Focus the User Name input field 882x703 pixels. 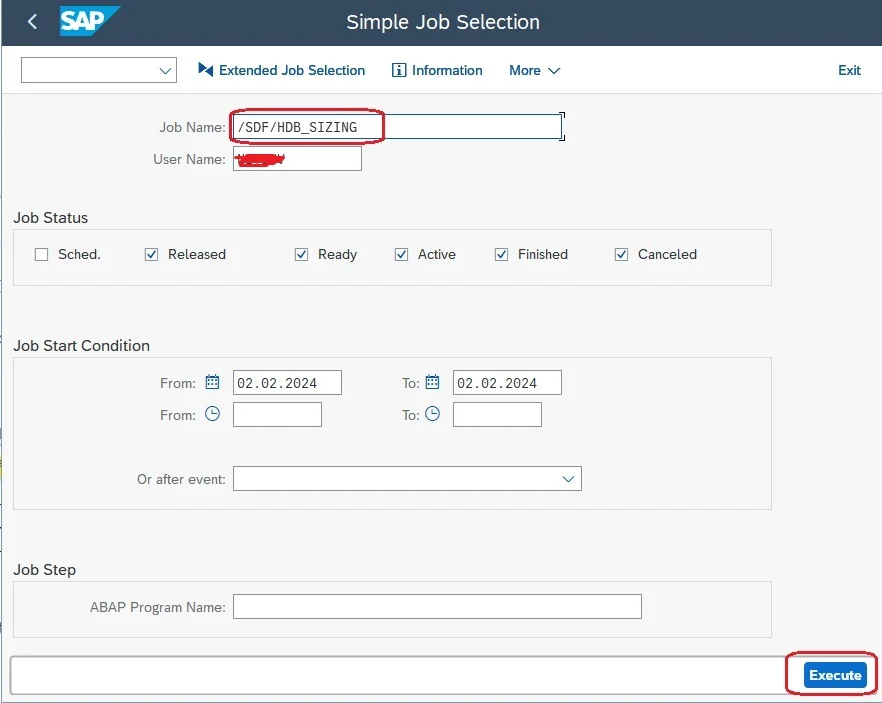tap(297, 159)
